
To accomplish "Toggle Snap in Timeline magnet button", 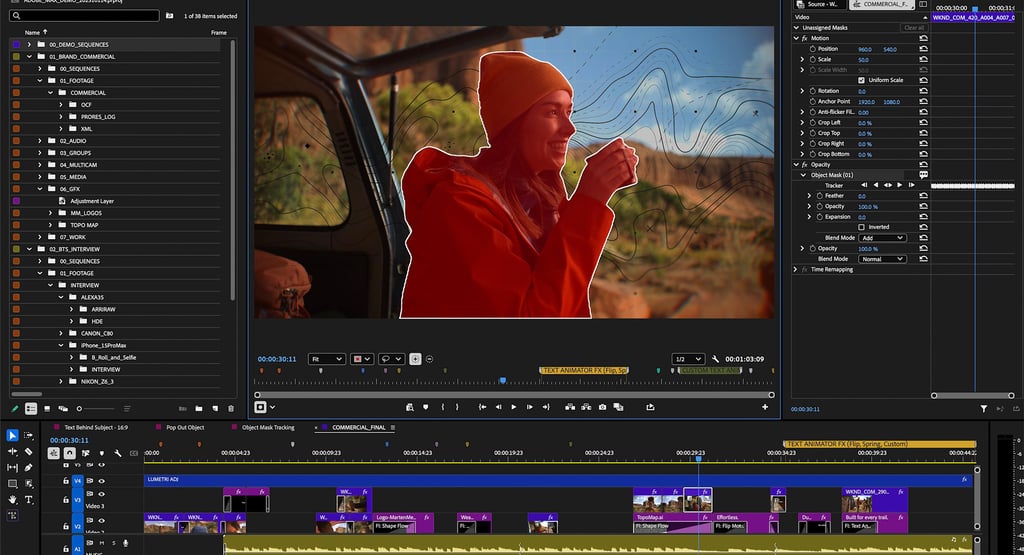I will (x=70, y=453).
